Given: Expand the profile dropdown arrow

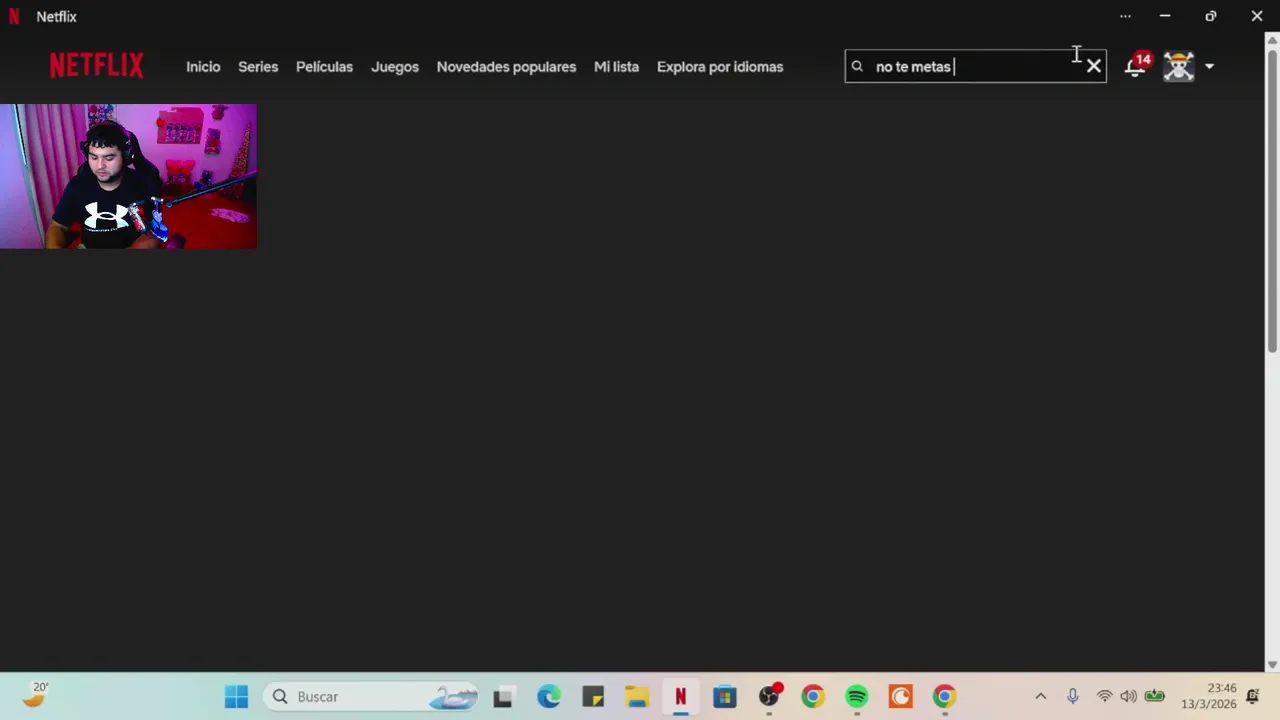Looking at the screenshot, I should (x=1209, y=67).
